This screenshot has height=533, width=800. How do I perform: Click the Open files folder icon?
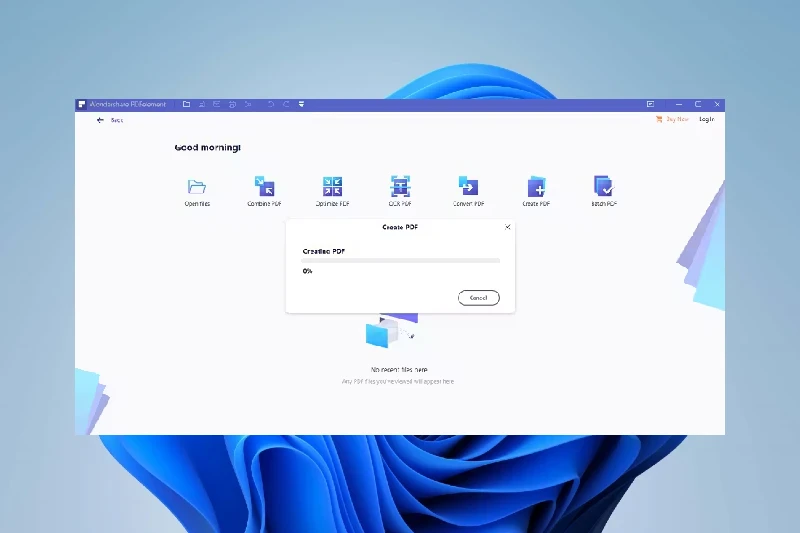click(197, 187)
